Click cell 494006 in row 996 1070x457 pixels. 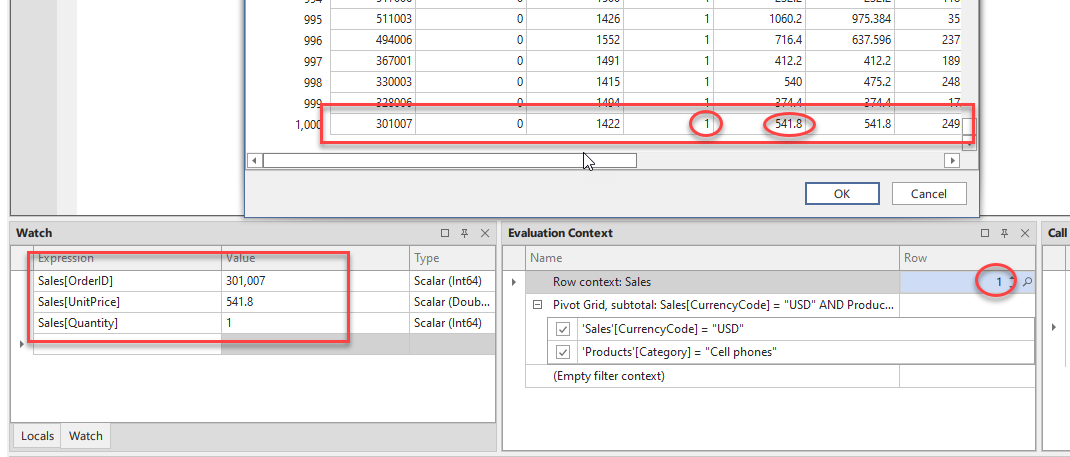point(373,40)
